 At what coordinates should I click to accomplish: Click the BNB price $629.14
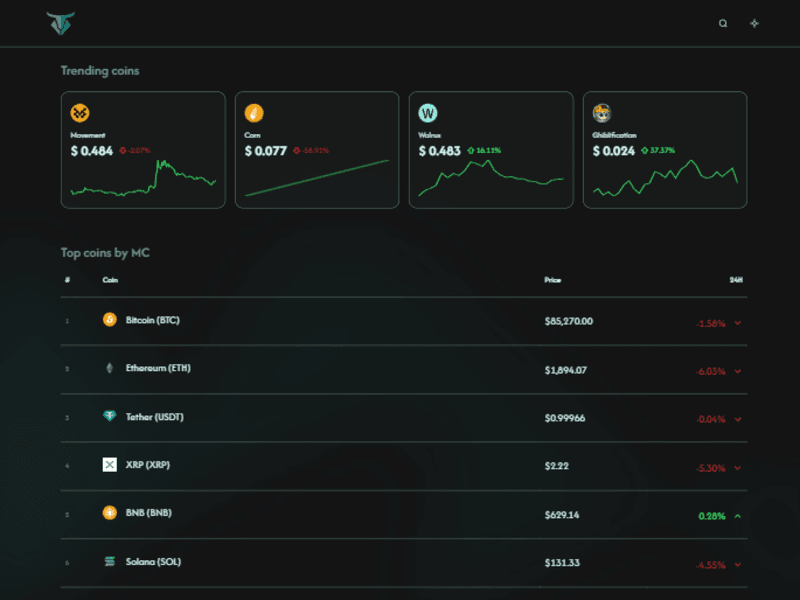(x=562, y=515)
